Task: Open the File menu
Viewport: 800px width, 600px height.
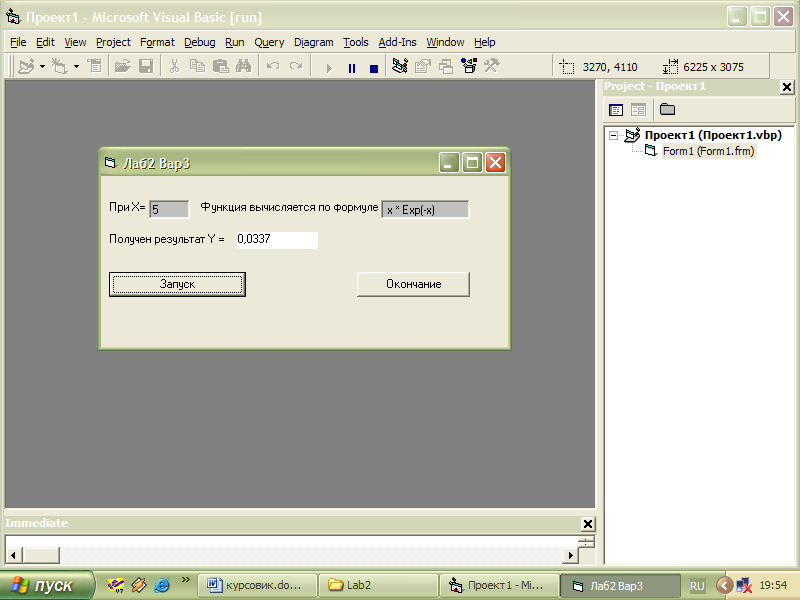Action: pyautogui.click(x=18, y=42)
